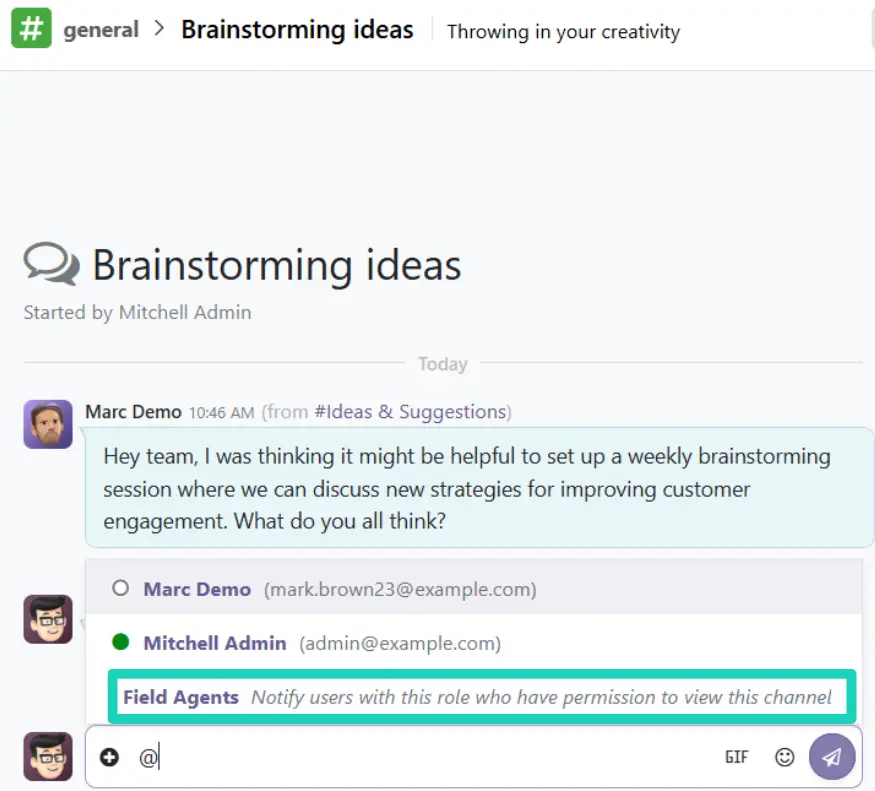Viewport: 875px width, 791px height.
Task: Click Marc Demo's author name on message
Action: coord(133,412)
